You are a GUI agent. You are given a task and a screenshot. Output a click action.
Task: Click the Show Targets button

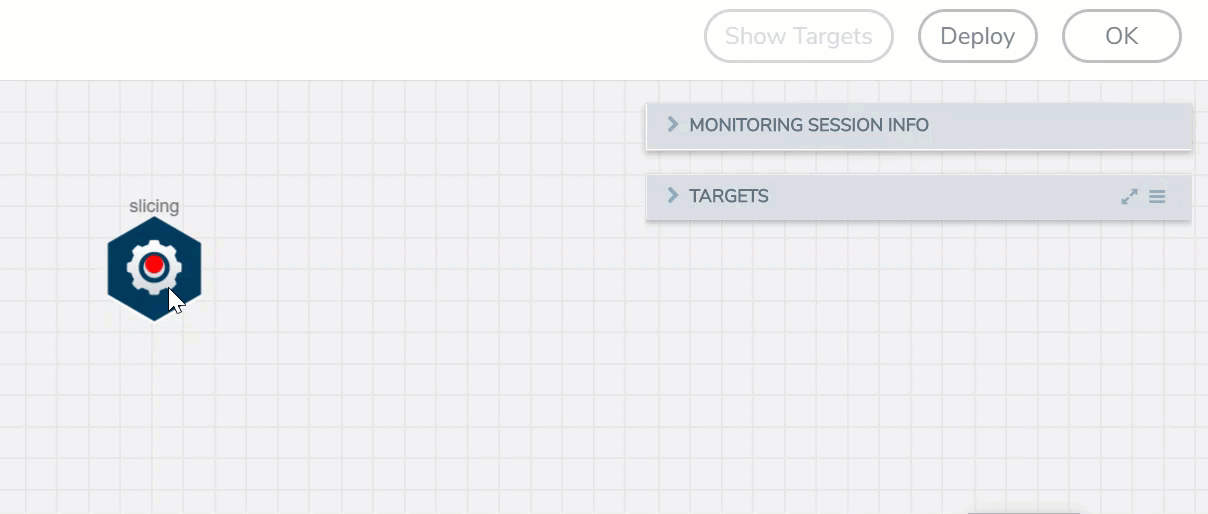[x=798, y=36]
